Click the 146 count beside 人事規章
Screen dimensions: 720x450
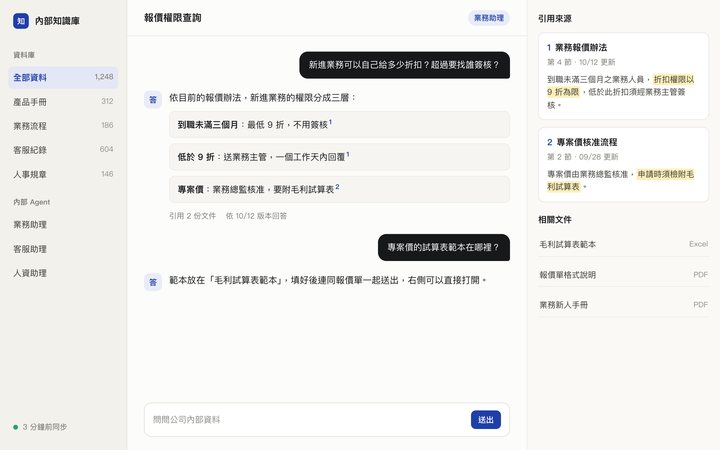click(x=107, y=174)
